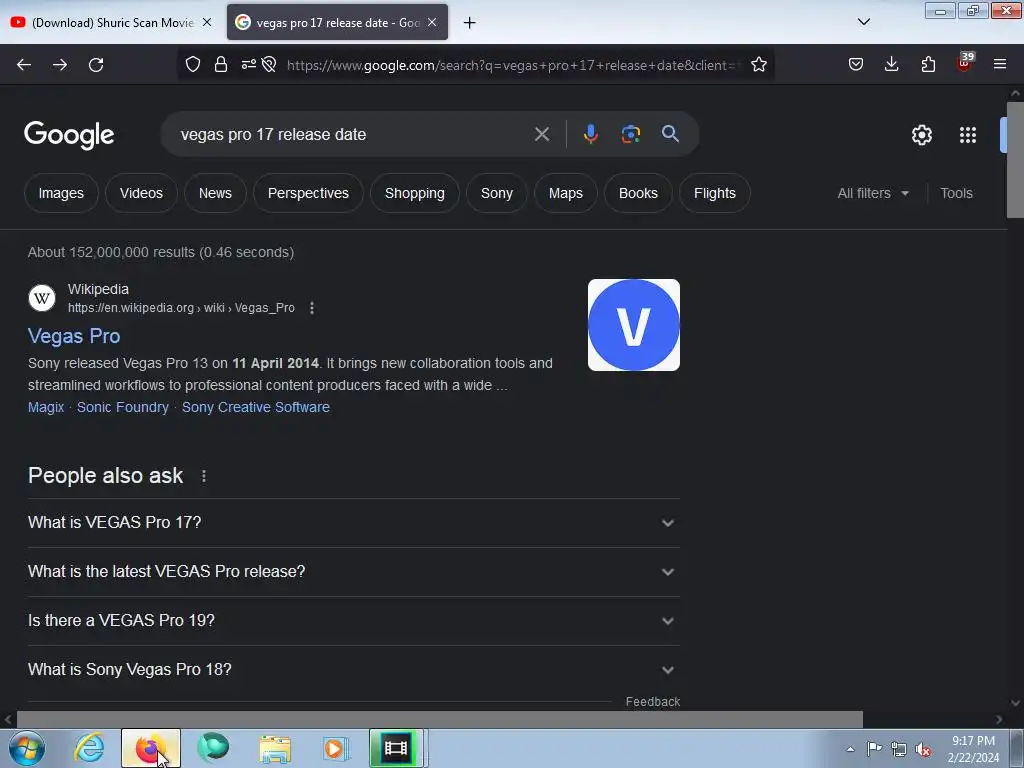Launch Internet Explorer from the taskbar
The image size is (1024, 768).
(89, 748)
